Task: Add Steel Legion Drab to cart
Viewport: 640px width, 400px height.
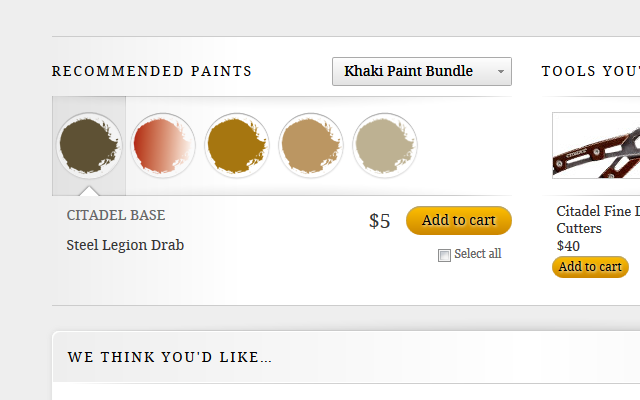Action: click(459, 220)
